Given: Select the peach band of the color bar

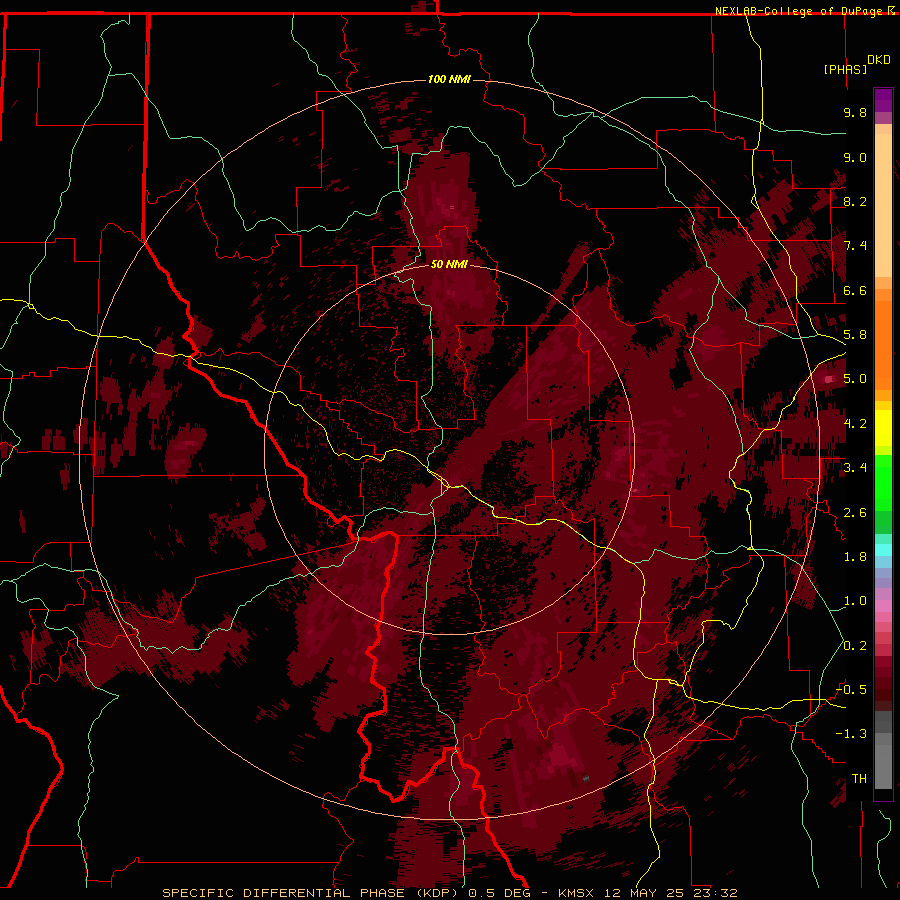Looking at the screenshot, I should pos(883,205).
